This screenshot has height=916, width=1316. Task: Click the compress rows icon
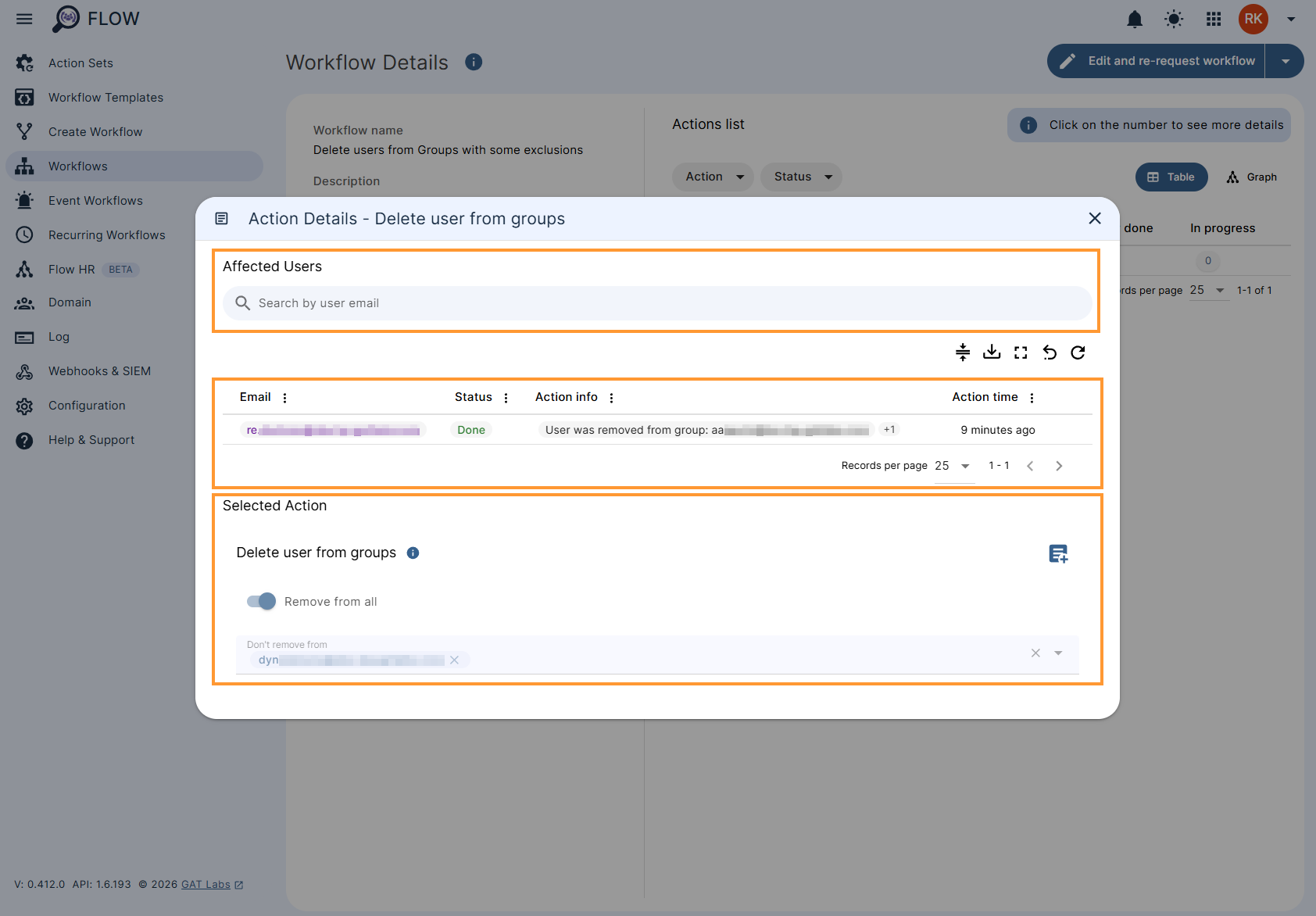coord(962,352)
